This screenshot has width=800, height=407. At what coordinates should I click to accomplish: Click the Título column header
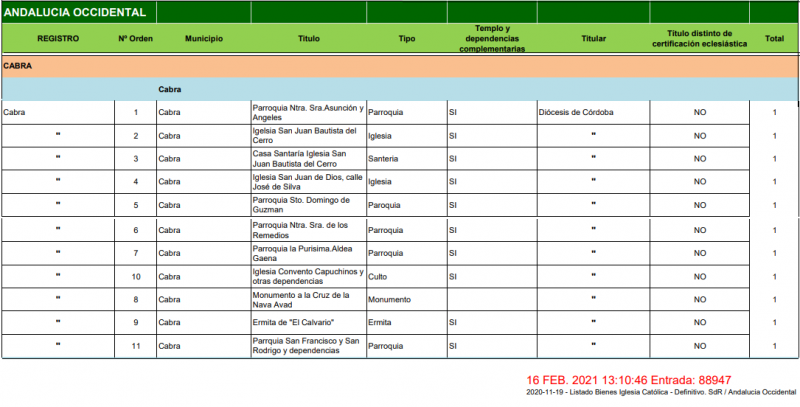pos(308,38)
